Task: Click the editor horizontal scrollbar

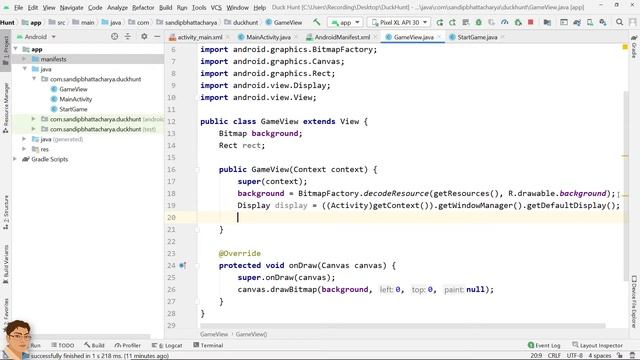Action: (x=402, y=326)
